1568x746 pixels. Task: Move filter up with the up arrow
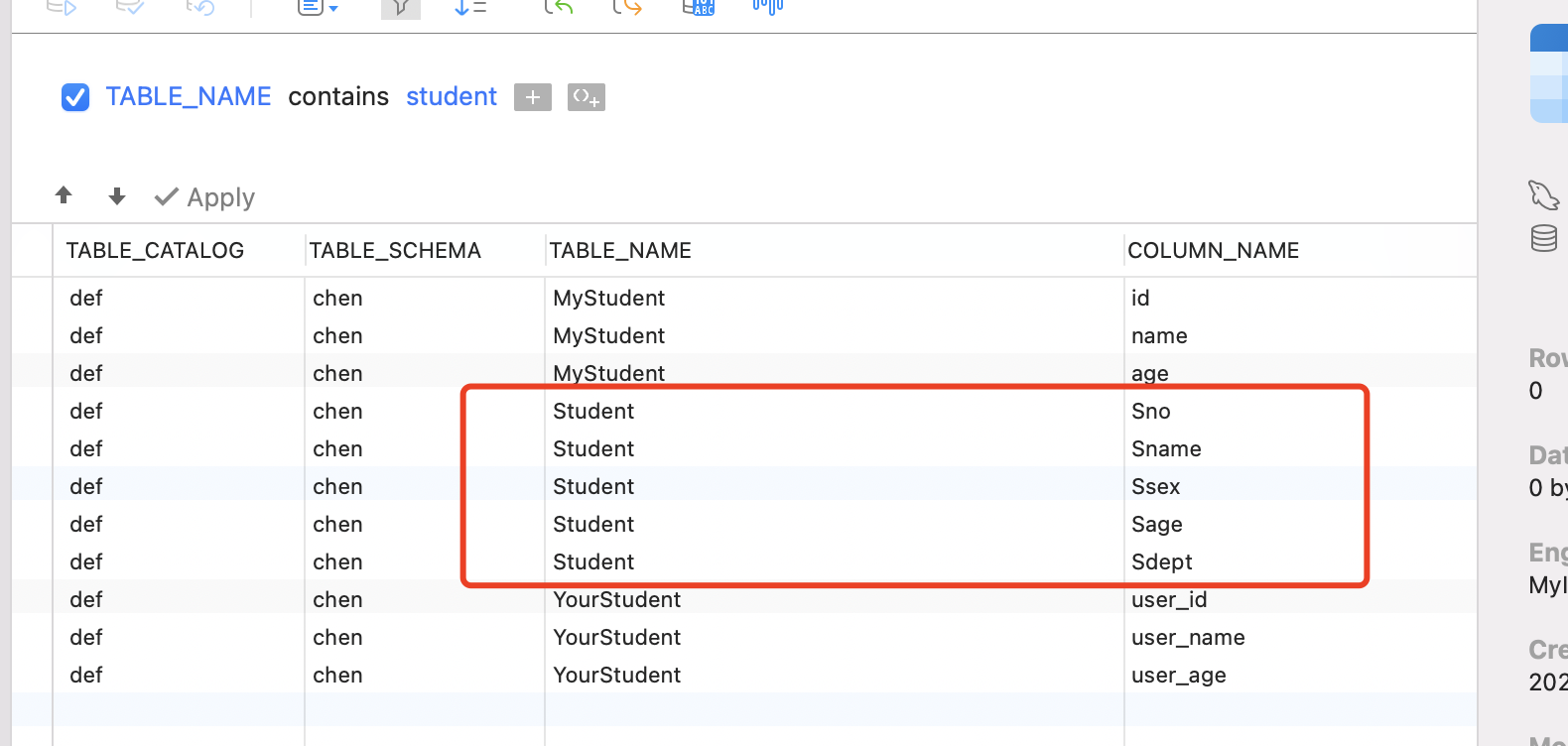64,195
